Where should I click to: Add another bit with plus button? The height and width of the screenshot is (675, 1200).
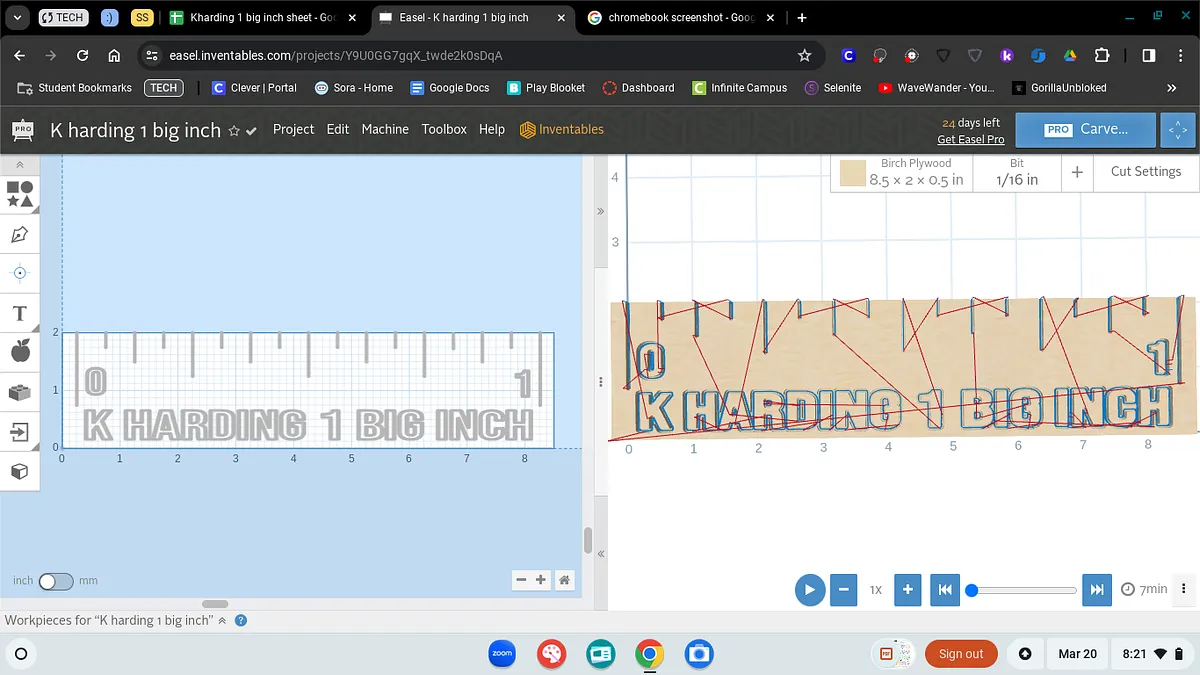(x=1077, y=172)
